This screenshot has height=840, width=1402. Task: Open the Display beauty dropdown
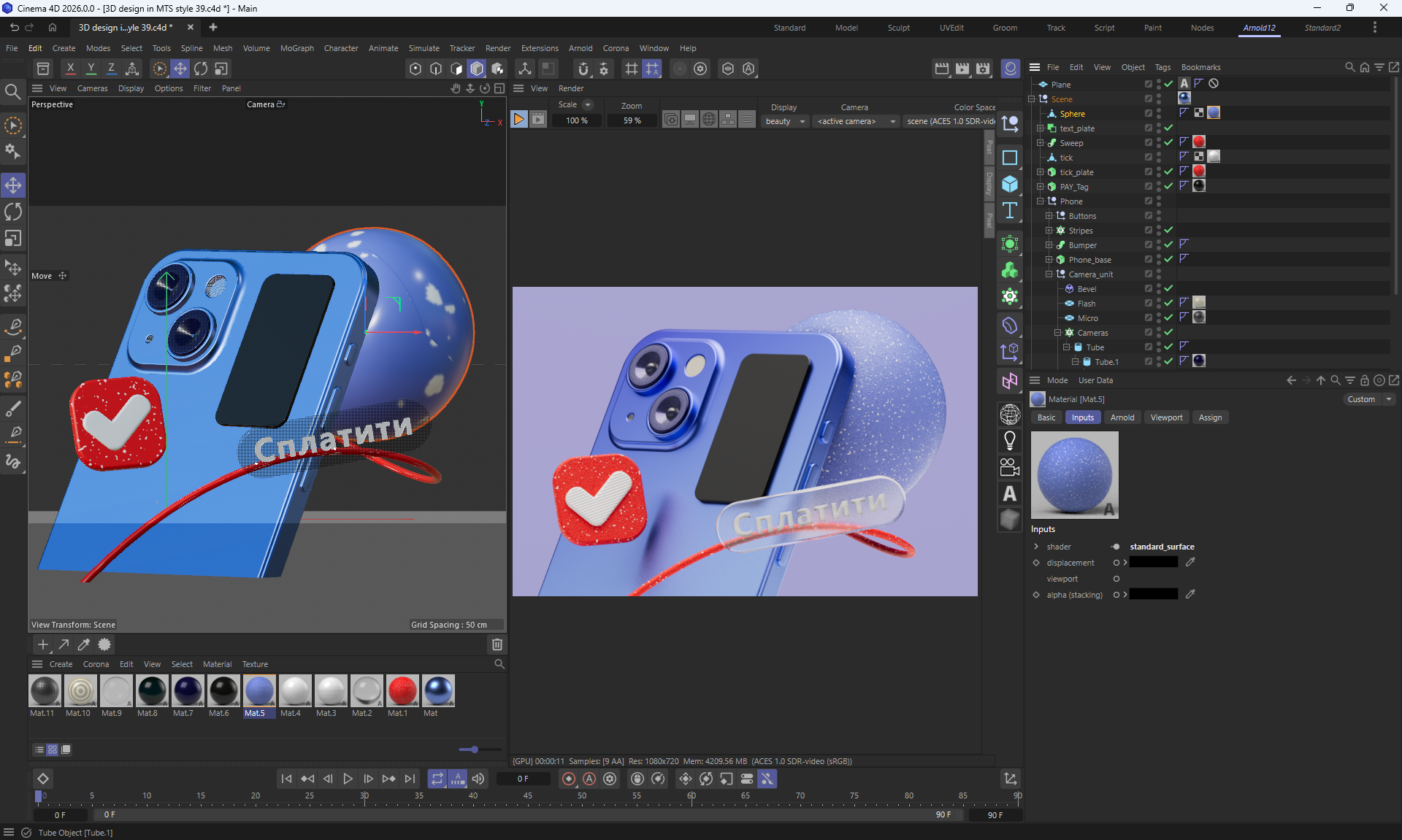point(785,121)
